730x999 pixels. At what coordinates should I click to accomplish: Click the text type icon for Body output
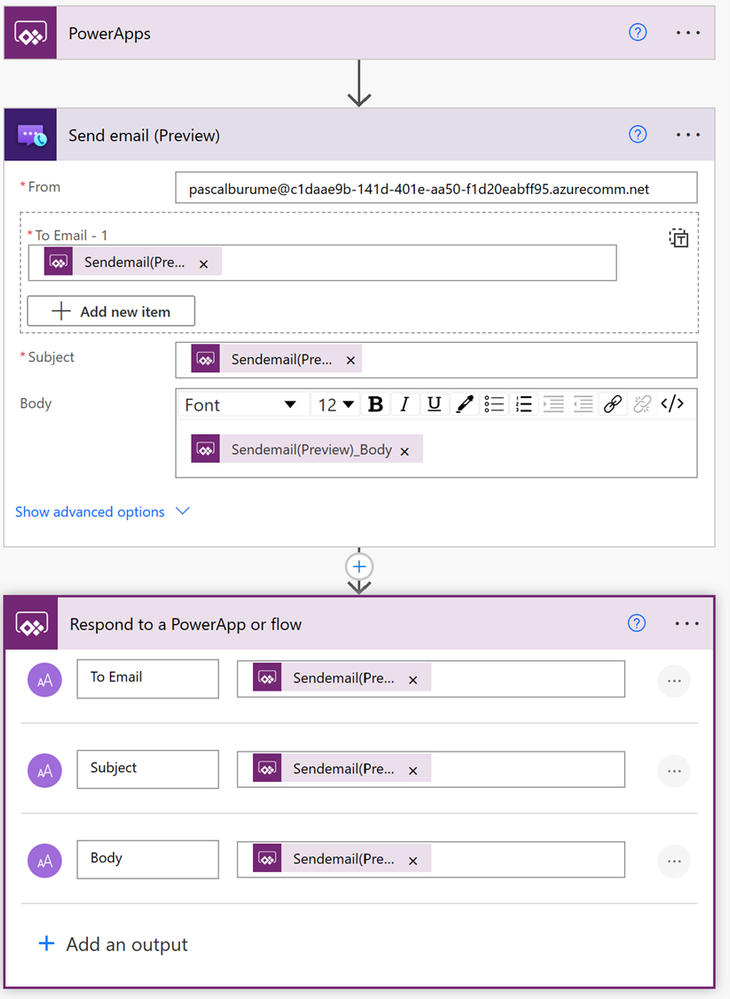tap(45, 861)
